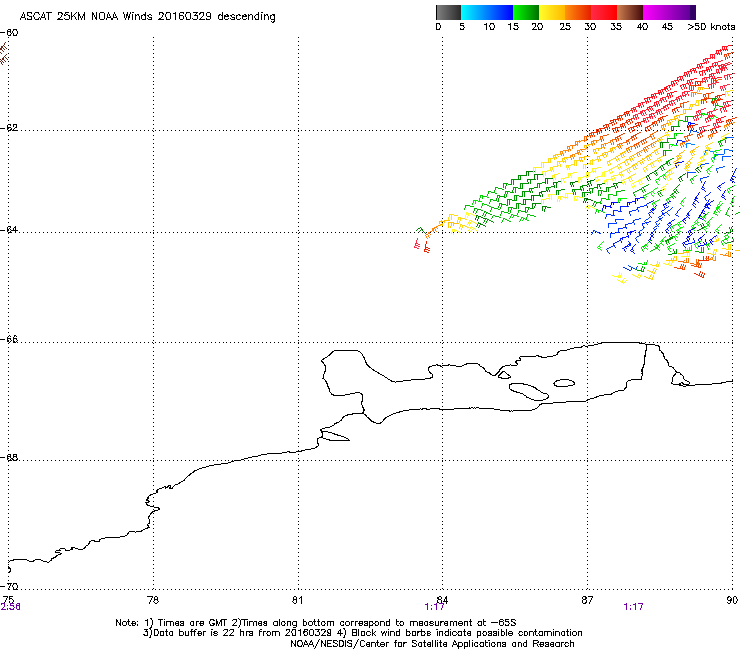Click the red 30-35 knots legend segment
Image resolution: width=740 pixels, height=650 pixels.
[x=604, y=12]
